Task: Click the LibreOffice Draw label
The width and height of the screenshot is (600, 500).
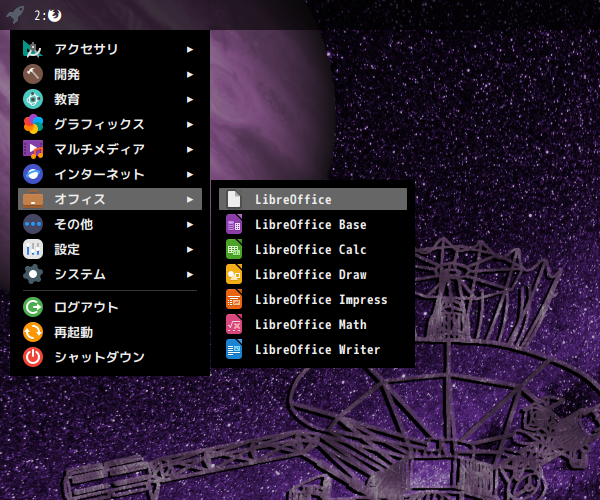Action: 311,275
